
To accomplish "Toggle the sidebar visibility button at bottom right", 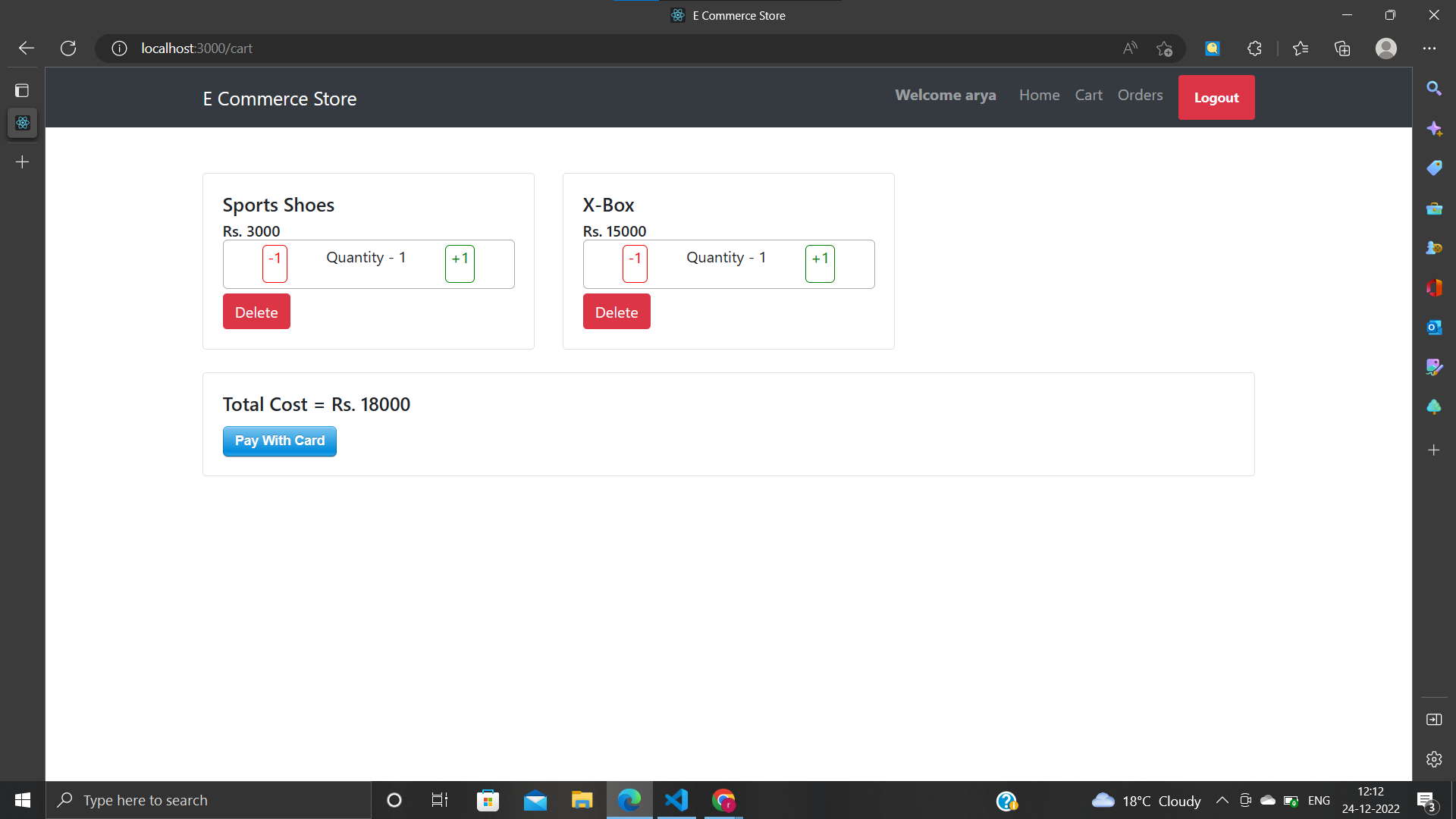I will [x=1434, y=719].
